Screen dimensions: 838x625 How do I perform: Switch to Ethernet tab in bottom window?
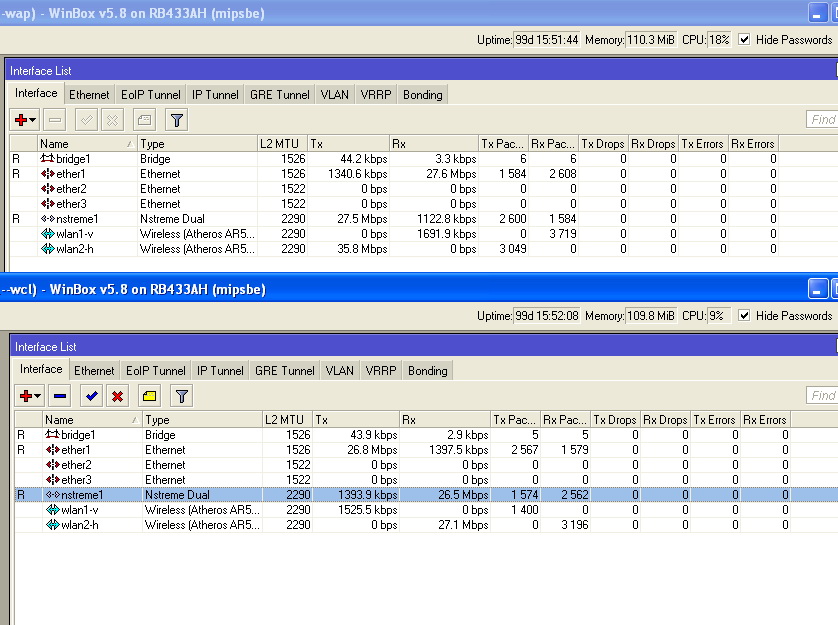point(94,371)
